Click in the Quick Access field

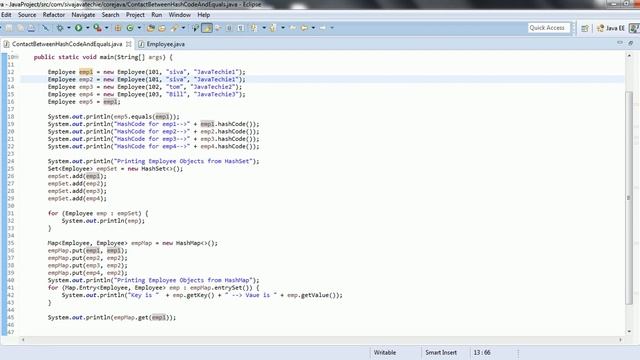coord(548,28)
